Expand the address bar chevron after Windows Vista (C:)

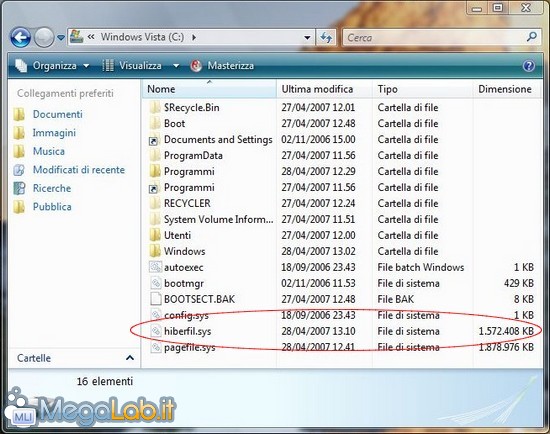pyautogui.click(x=194, y=37)
